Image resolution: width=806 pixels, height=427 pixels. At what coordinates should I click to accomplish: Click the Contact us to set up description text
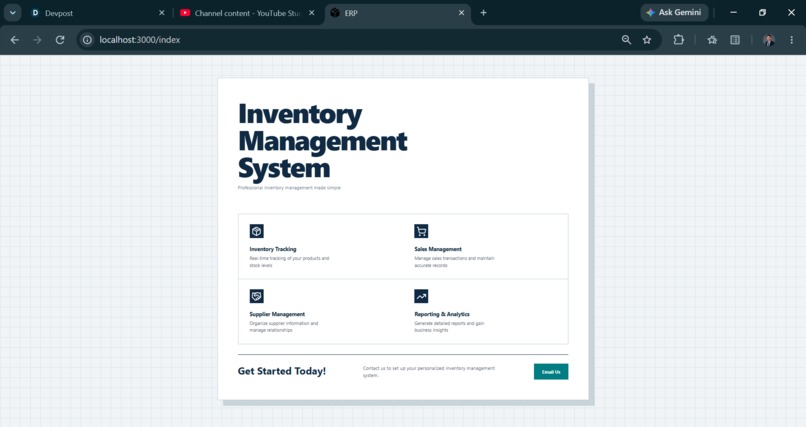tap(429, 372)
